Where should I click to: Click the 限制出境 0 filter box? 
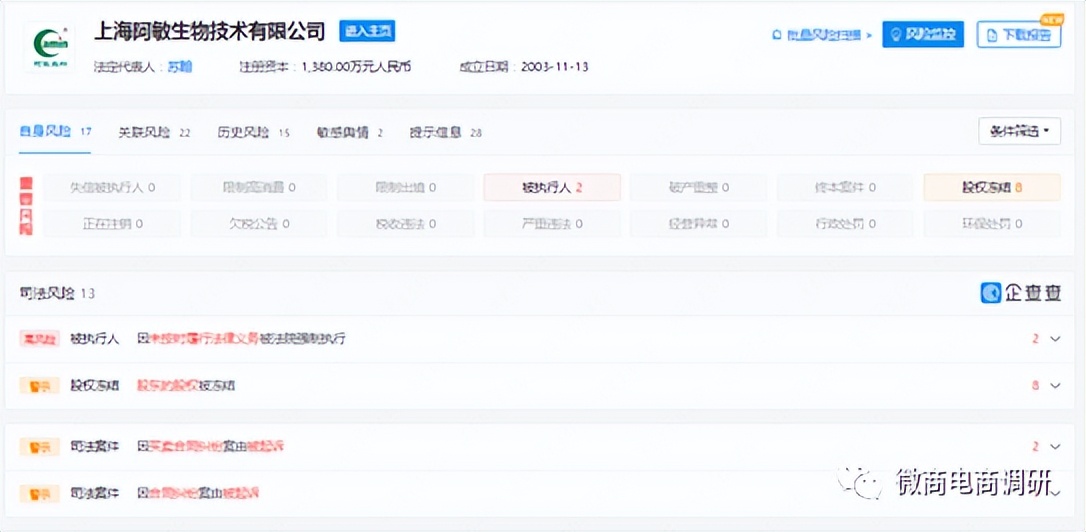(406, 187)
